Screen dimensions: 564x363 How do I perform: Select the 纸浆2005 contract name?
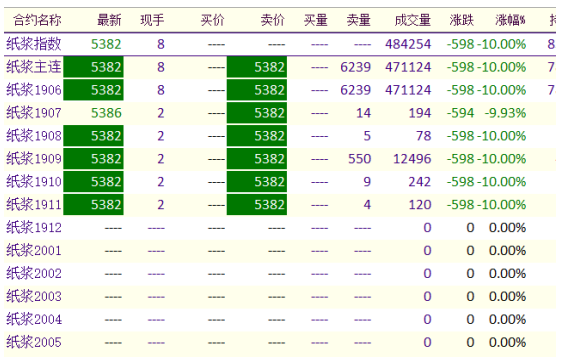33,342
